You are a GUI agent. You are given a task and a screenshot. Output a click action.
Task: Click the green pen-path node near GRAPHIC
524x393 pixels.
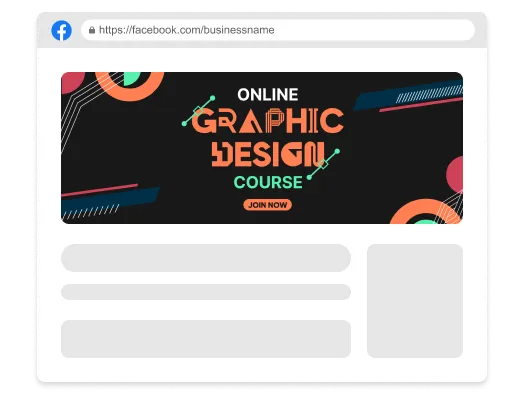[199, 111]
